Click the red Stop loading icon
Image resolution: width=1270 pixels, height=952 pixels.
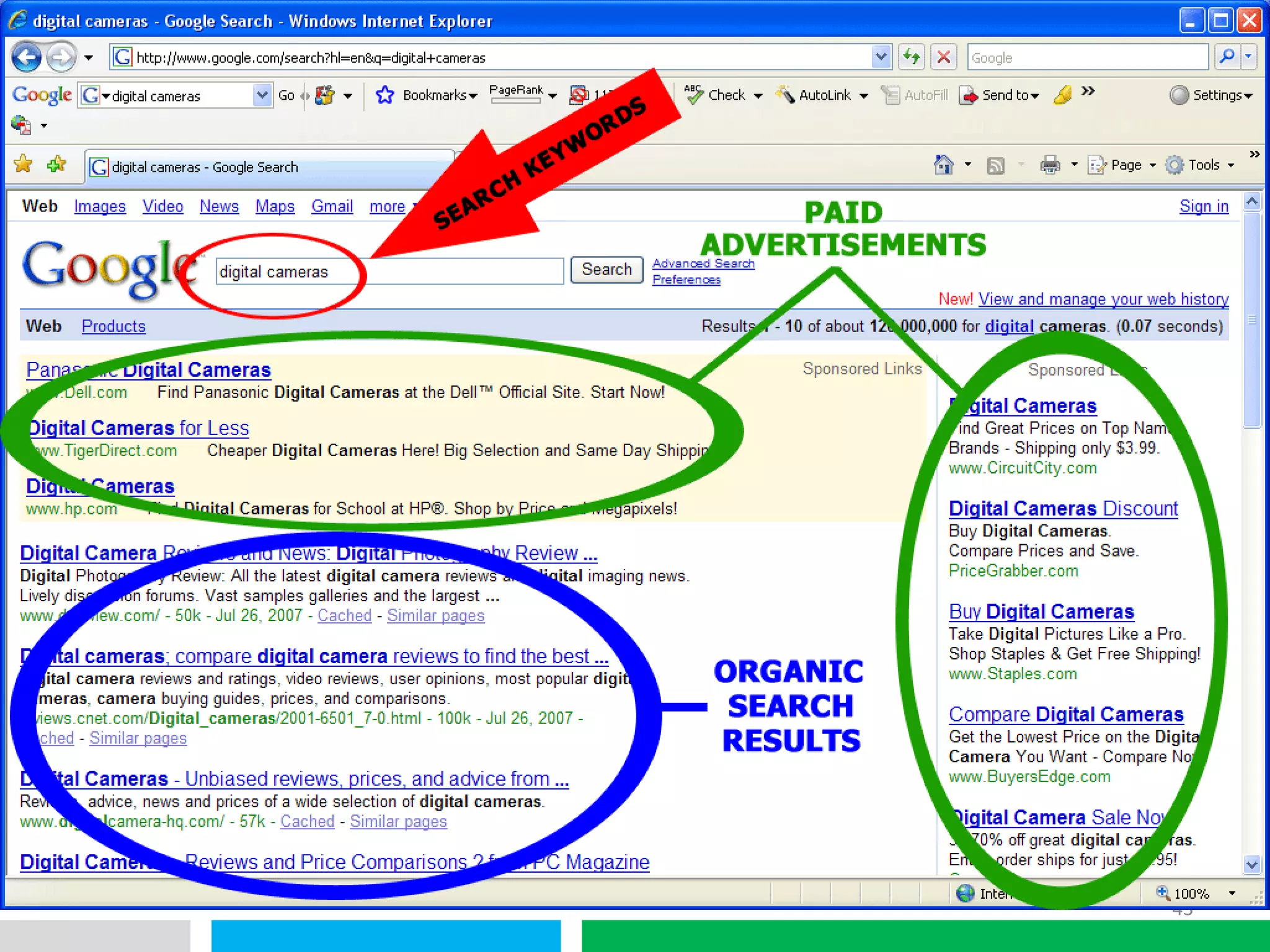coord(943,57)
